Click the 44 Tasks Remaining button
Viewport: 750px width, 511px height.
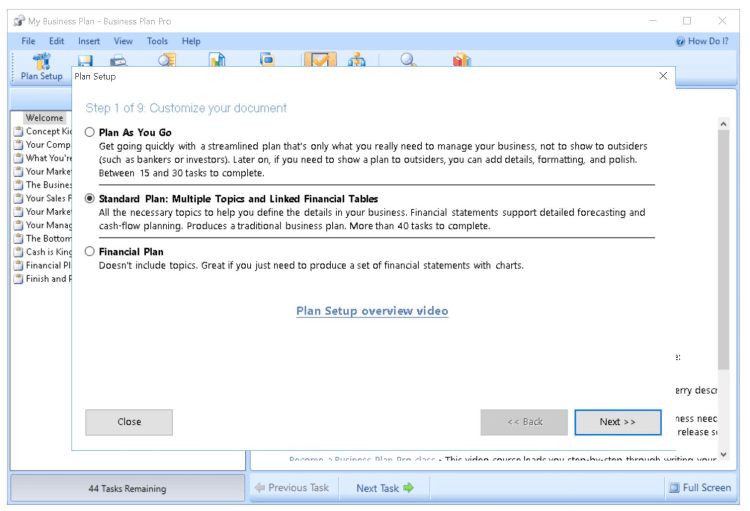pyautogui.click(x=127, y=489)
